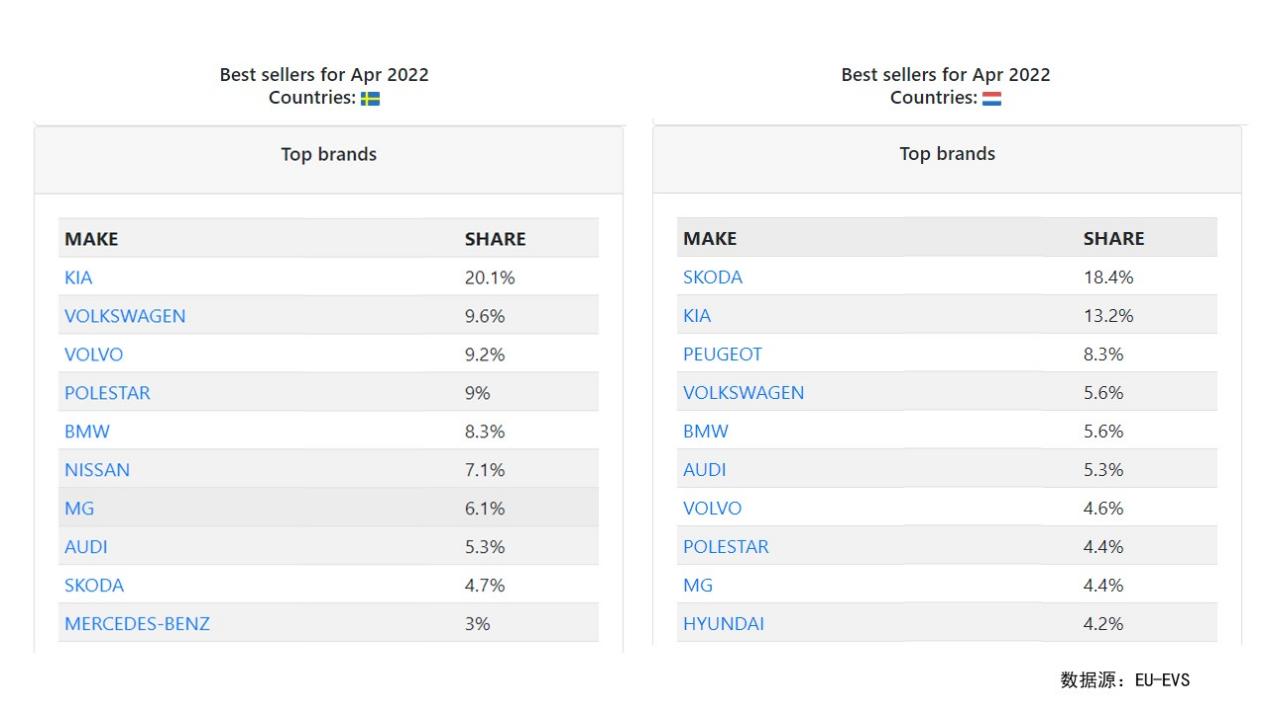This screenshot has width=1269, height=711.
Task: Click the Netherlands flag icon
Action: click(992, 98)
